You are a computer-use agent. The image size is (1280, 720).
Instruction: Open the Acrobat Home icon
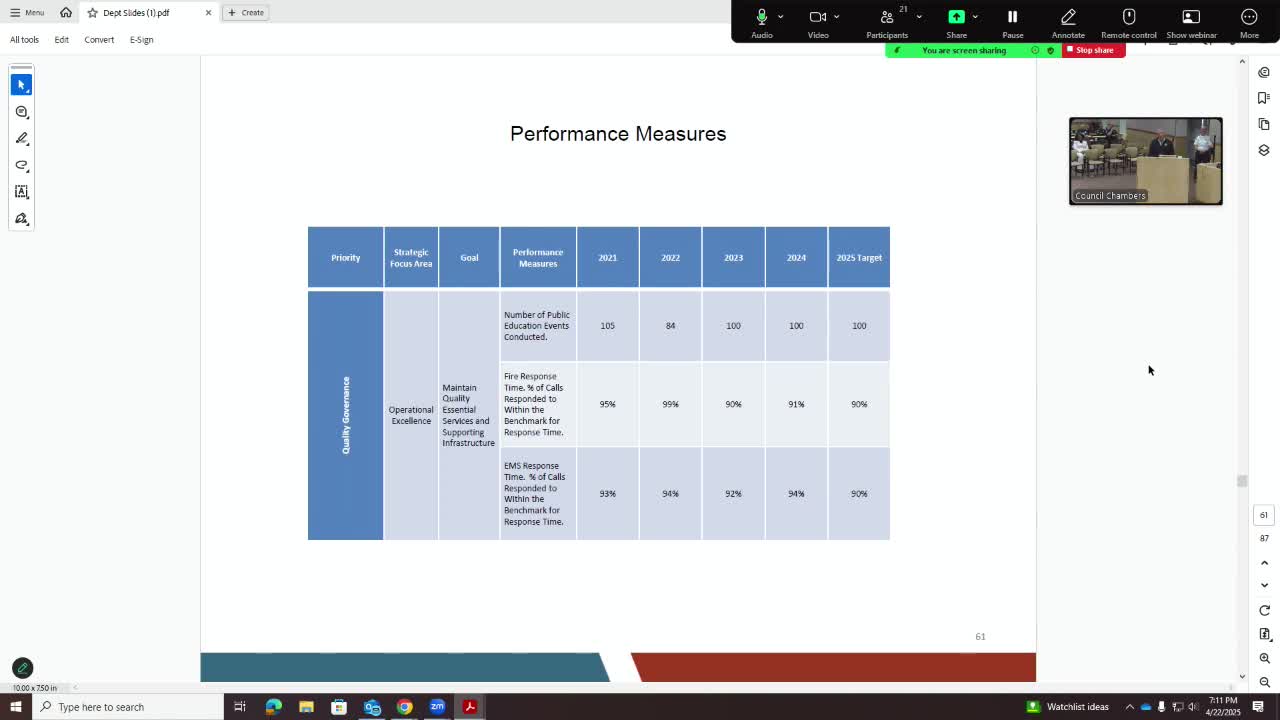point(66,12)
